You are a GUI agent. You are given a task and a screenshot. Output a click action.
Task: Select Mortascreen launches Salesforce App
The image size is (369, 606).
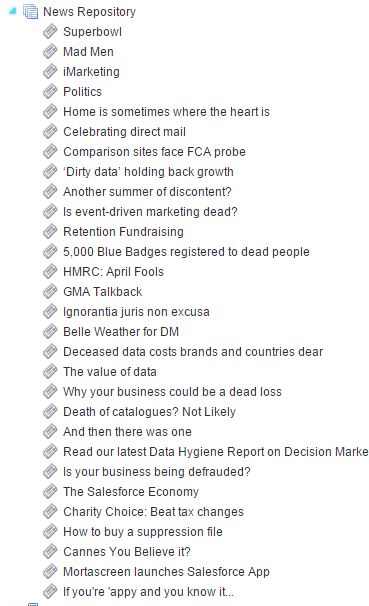click(x=166, y=572)
